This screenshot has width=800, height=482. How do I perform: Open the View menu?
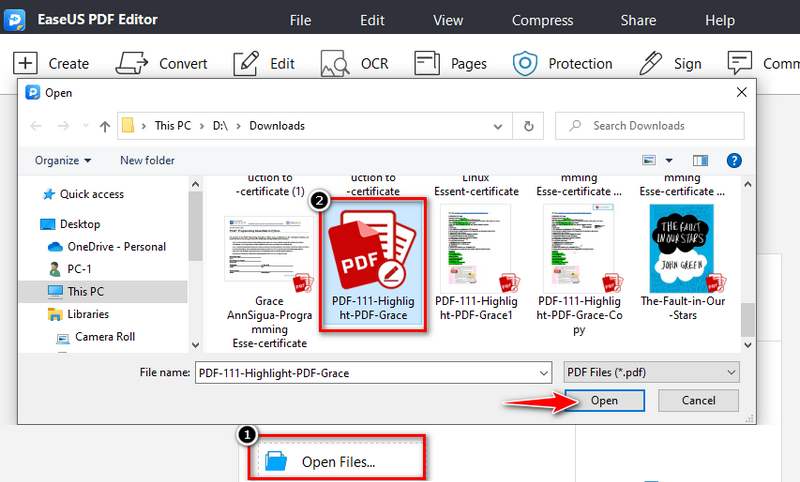(448, 20)
